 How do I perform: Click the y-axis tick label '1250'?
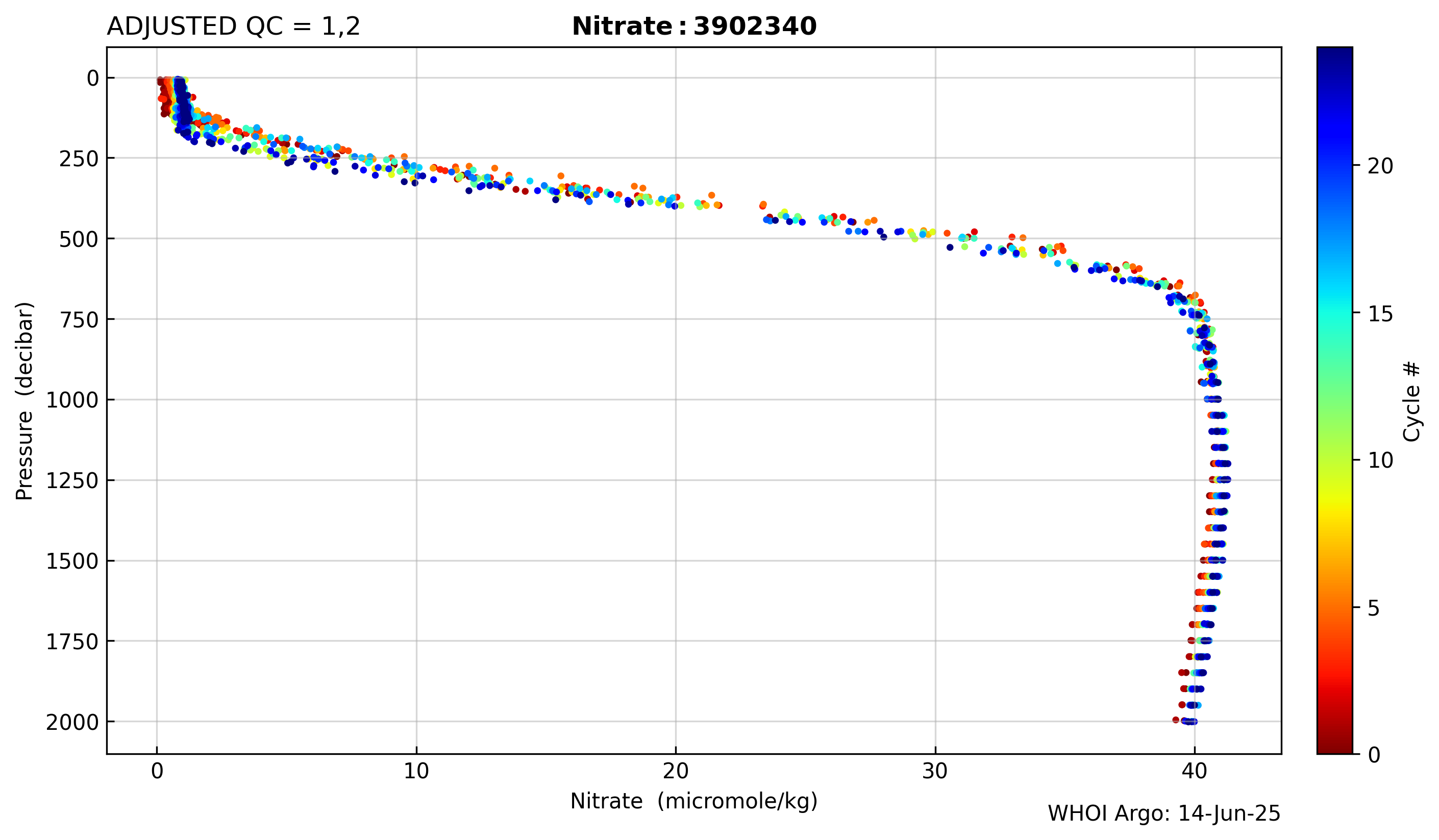click(72, 481)
